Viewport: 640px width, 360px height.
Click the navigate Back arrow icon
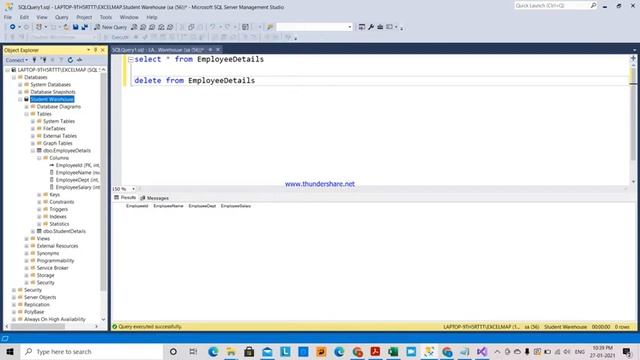tap(13, 27)
